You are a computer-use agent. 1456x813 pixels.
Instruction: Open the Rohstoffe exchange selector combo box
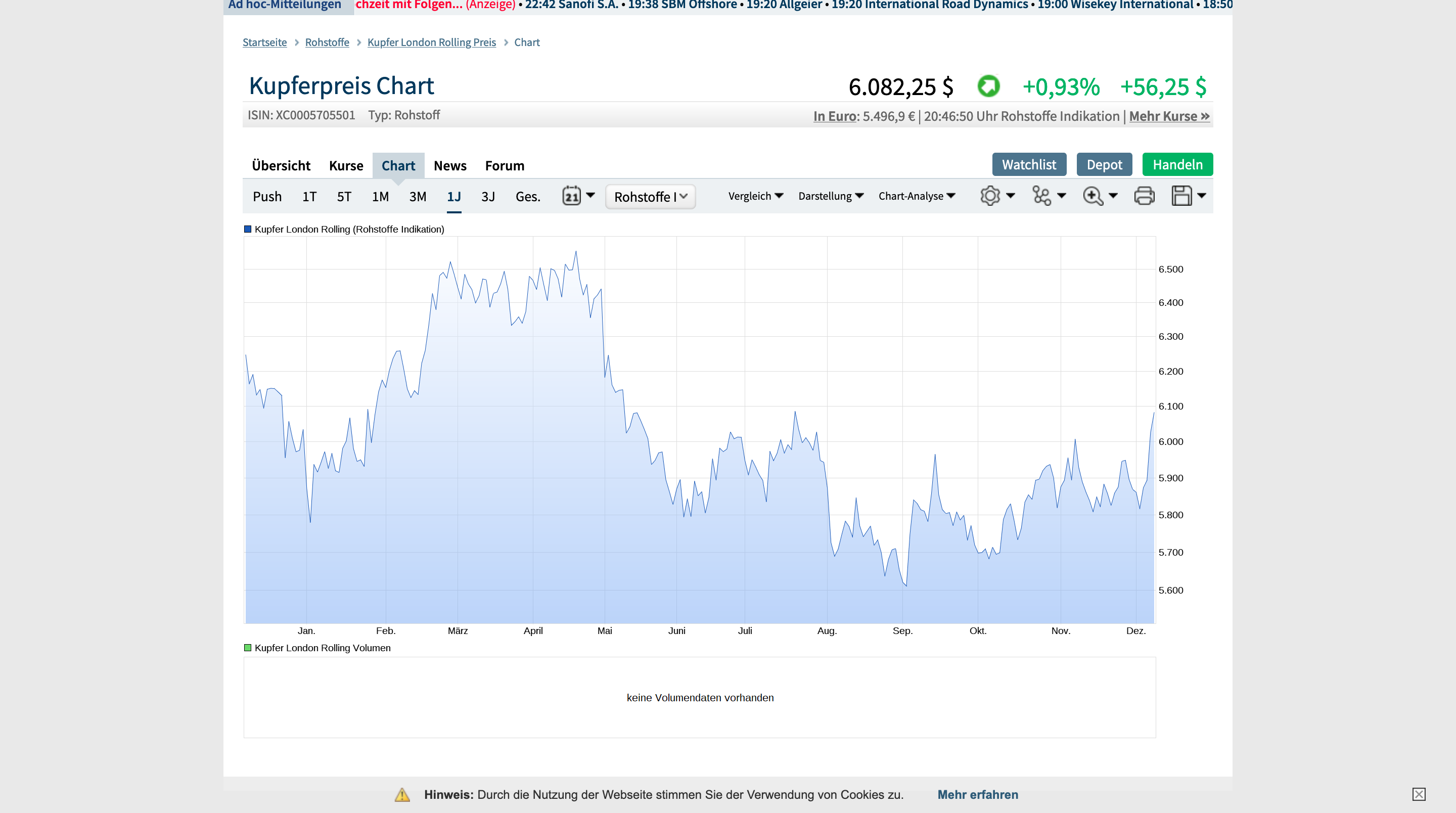click(650, 197)
